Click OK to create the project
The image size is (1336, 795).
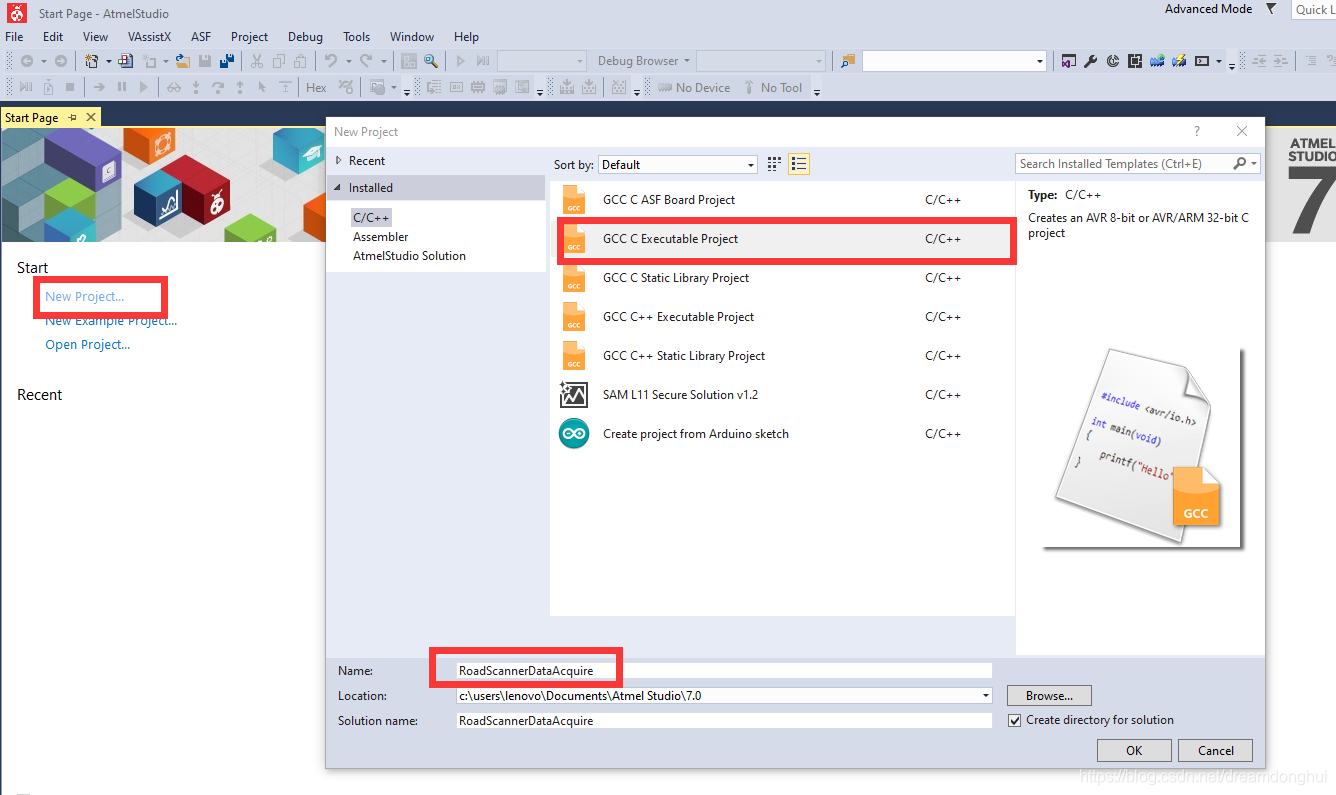coord(1134,751)
